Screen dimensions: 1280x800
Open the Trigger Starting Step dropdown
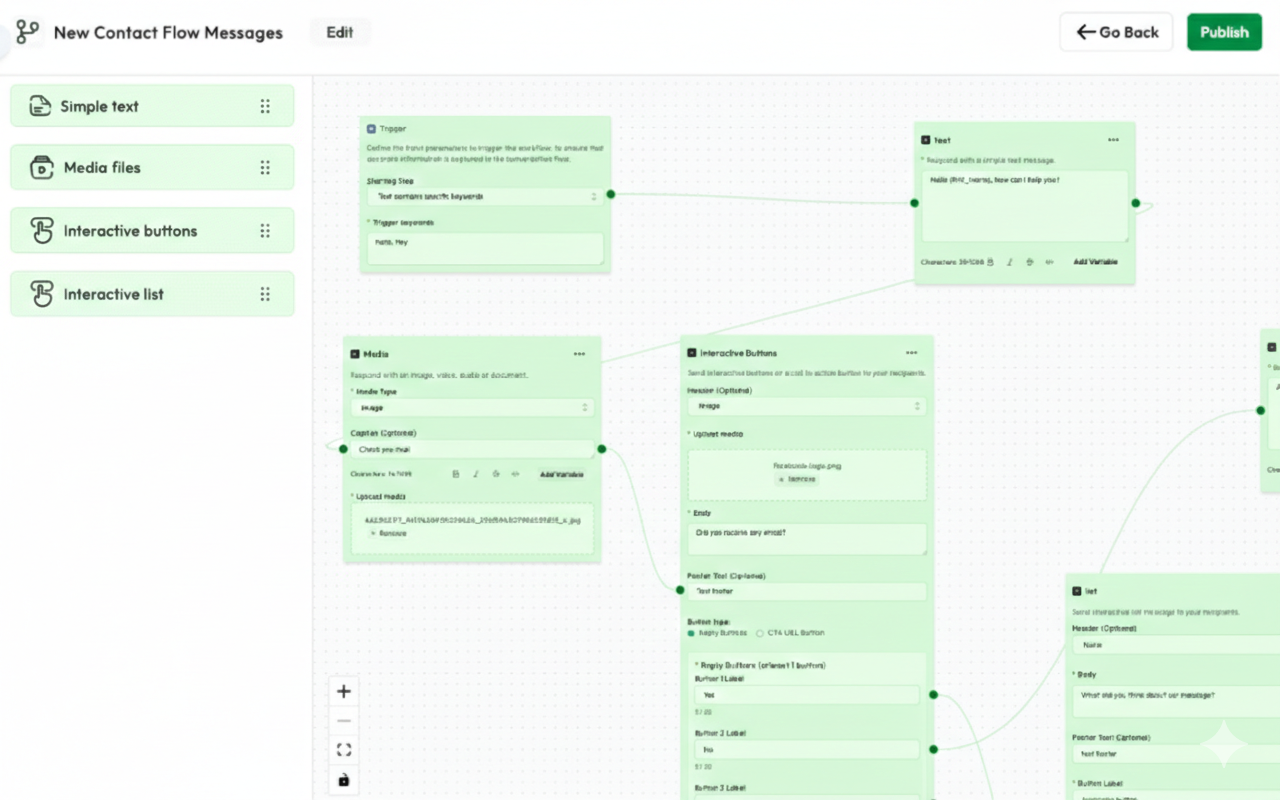pyautogui.click(x=485, y=197)
